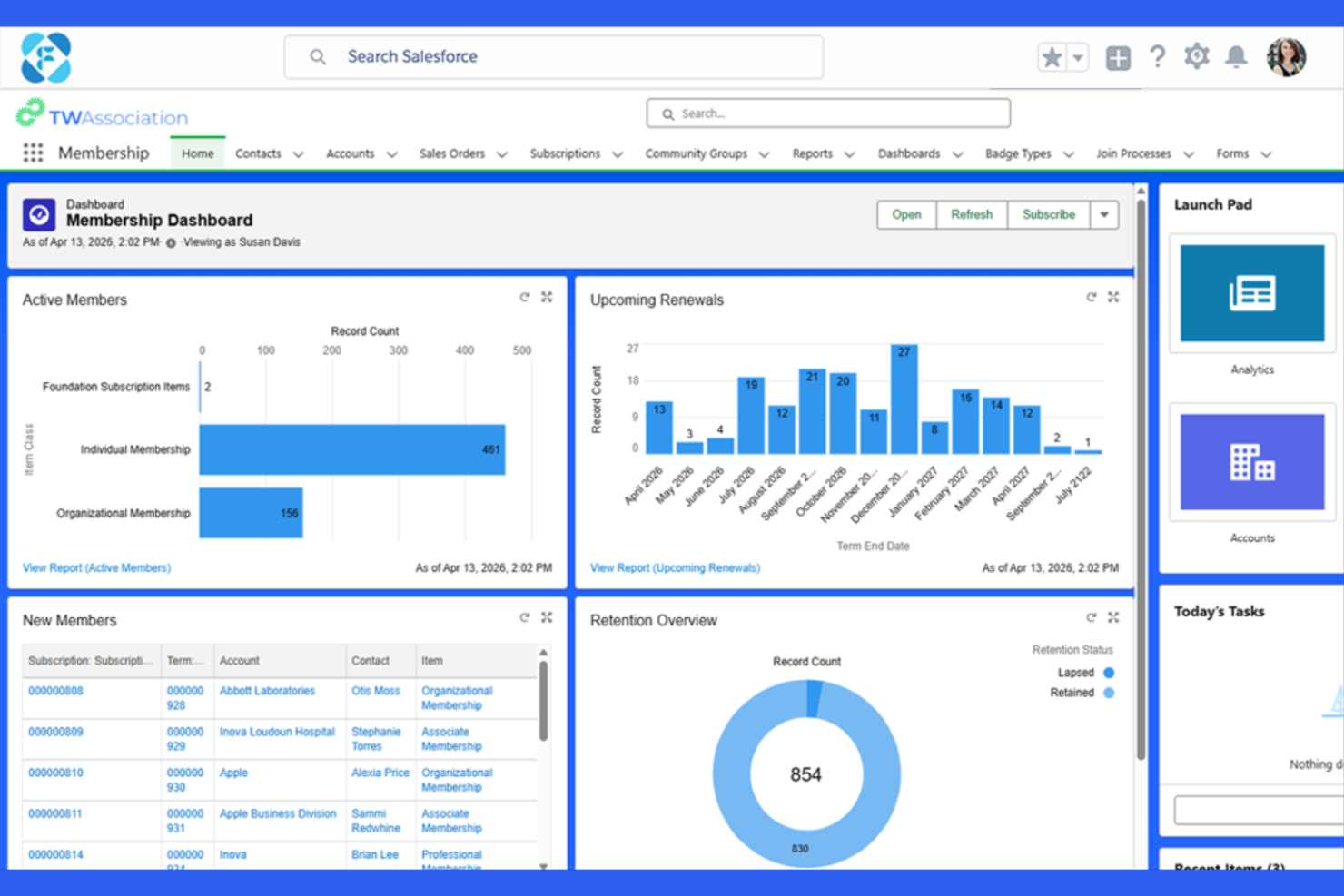Click the Search Salesforce input field
Image resolution: width=1344 pixels, height=896 pixels.
(554, 57)
